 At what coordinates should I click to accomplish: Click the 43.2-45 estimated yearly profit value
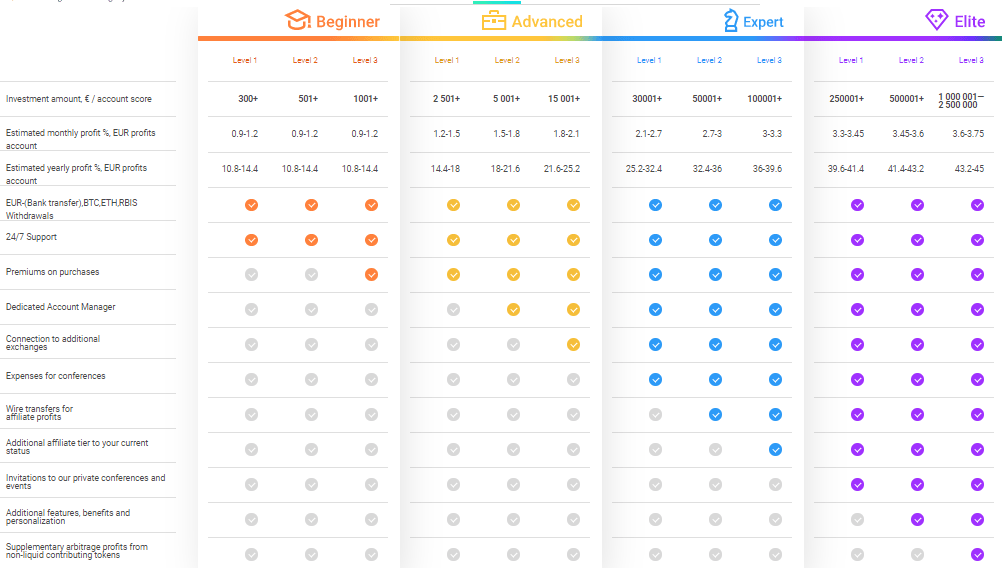(x=970, y=169)
